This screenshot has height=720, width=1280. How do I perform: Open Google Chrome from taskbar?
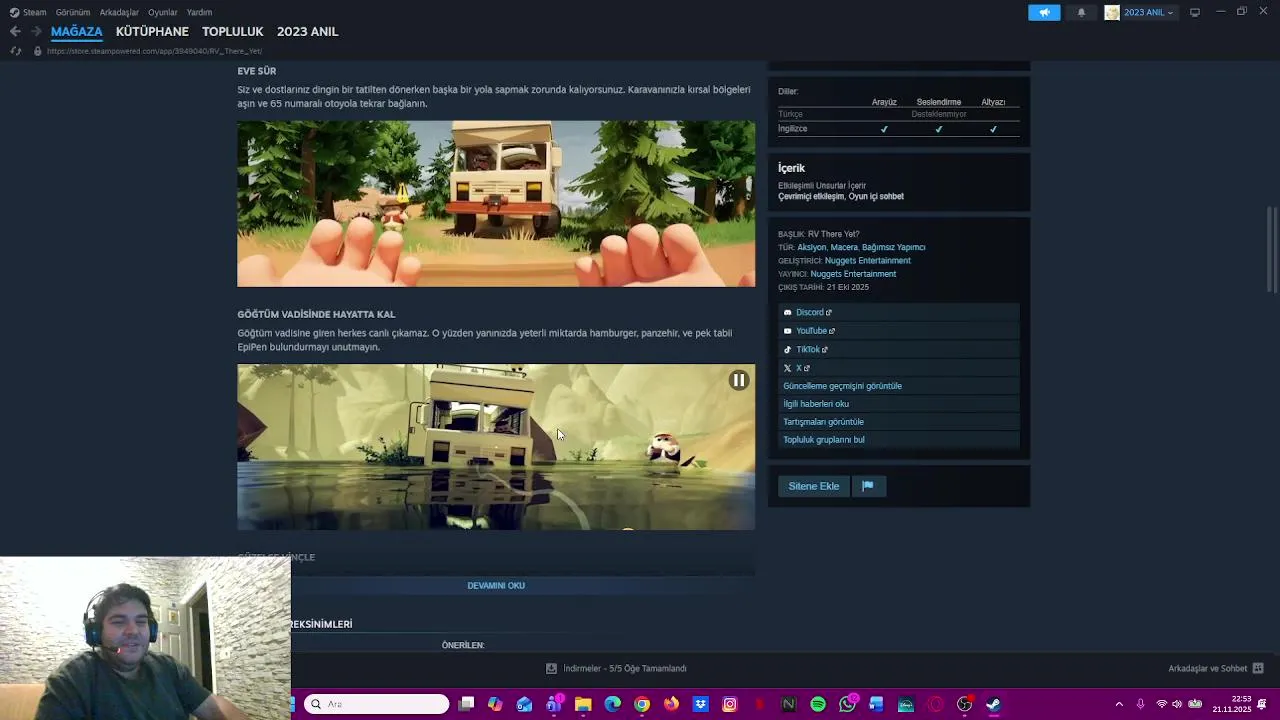[x=642, y=704]
